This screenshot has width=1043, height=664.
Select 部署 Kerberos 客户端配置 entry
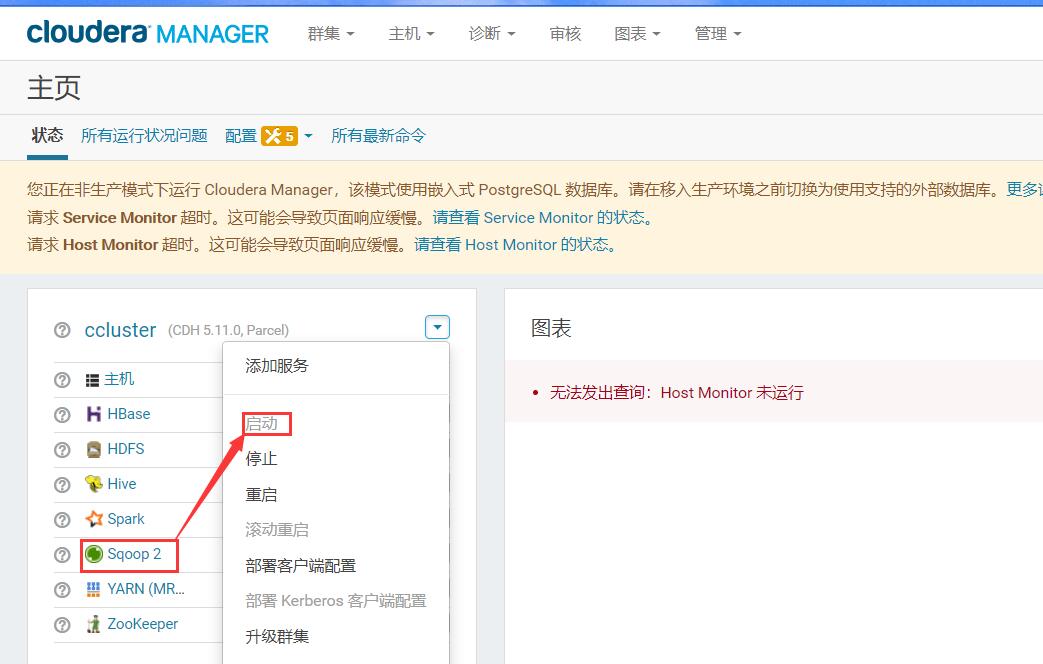click(x=336, y=601)
